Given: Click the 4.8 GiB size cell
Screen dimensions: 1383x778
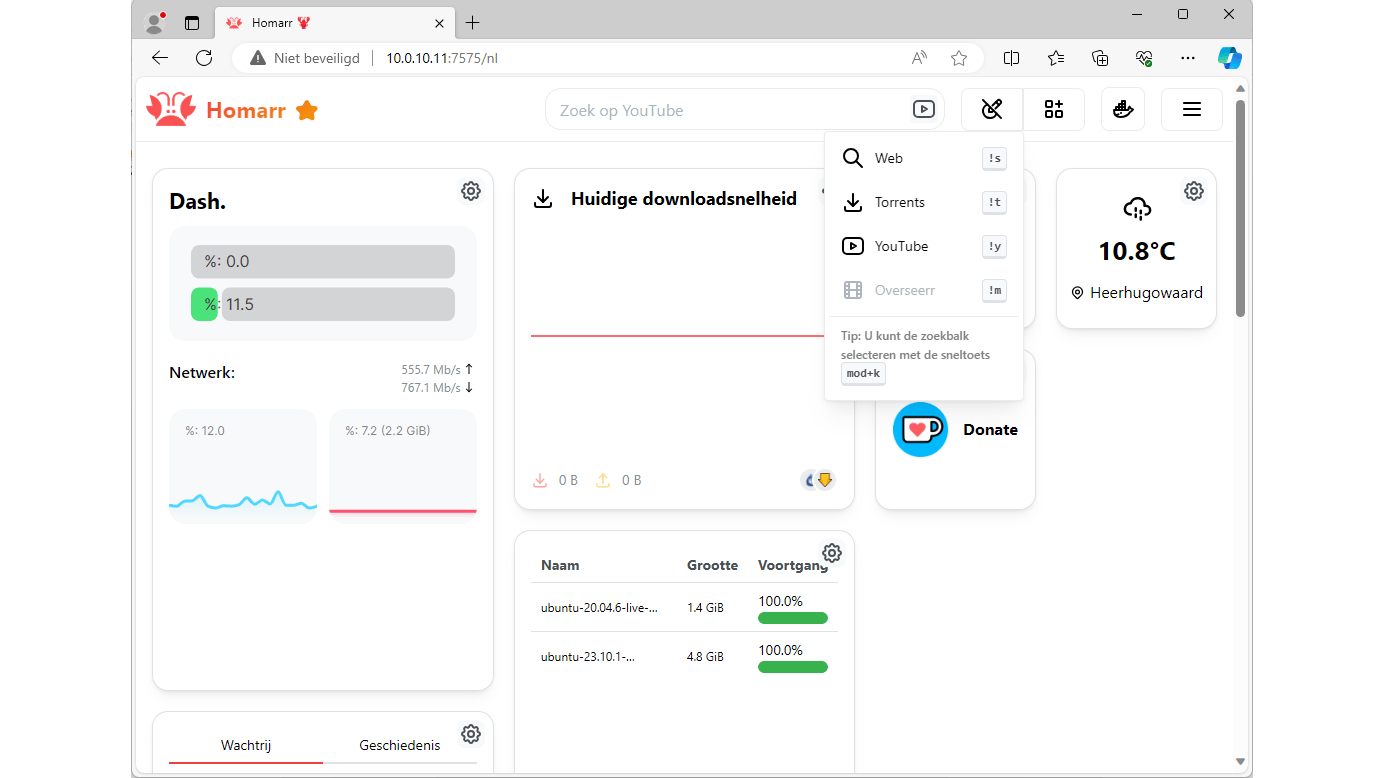Looking at the screenshot, I should coord(705,657).
